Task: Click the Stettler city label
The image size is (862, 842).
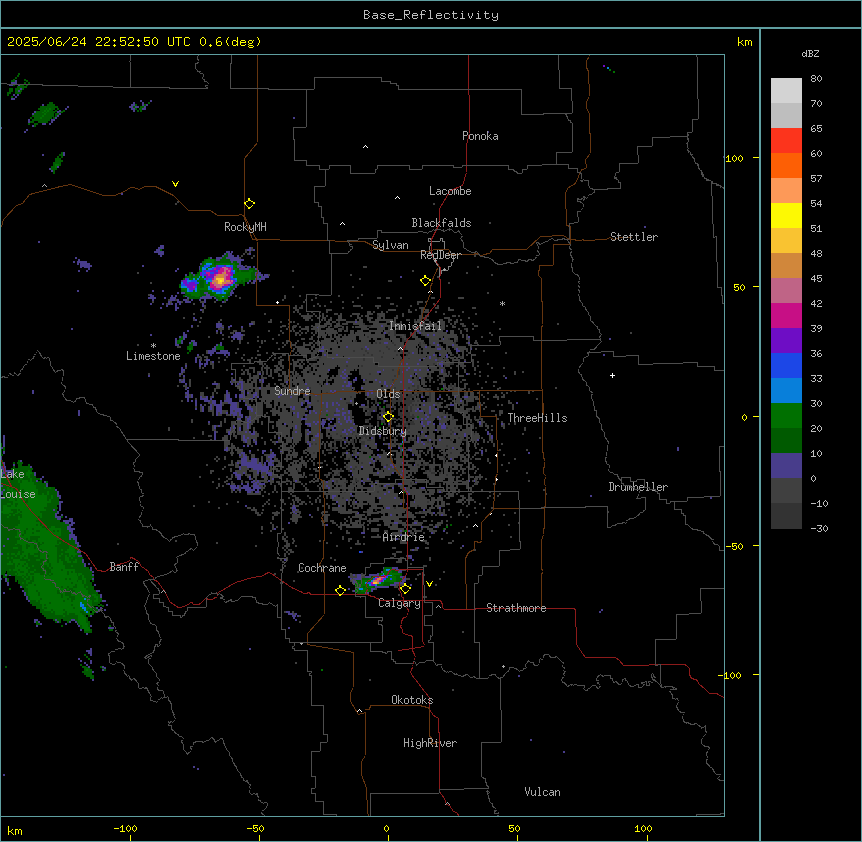Action: point(633,237)
